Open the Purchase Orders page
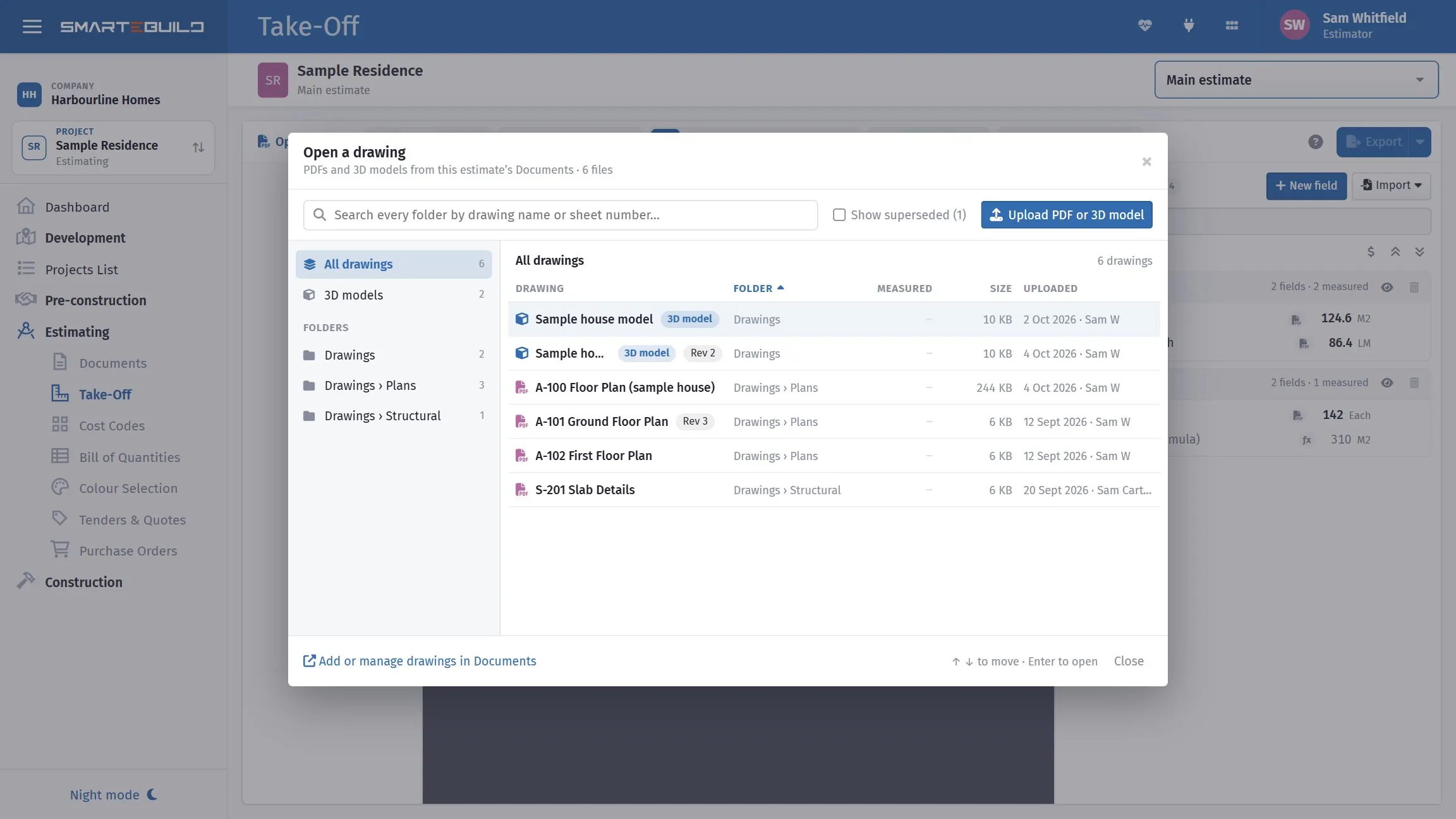 128,550
